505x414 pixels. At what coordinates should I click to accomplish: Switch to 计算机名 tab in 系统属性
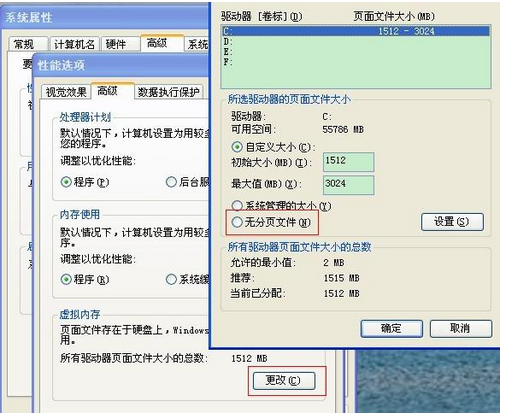pos(74,44)
